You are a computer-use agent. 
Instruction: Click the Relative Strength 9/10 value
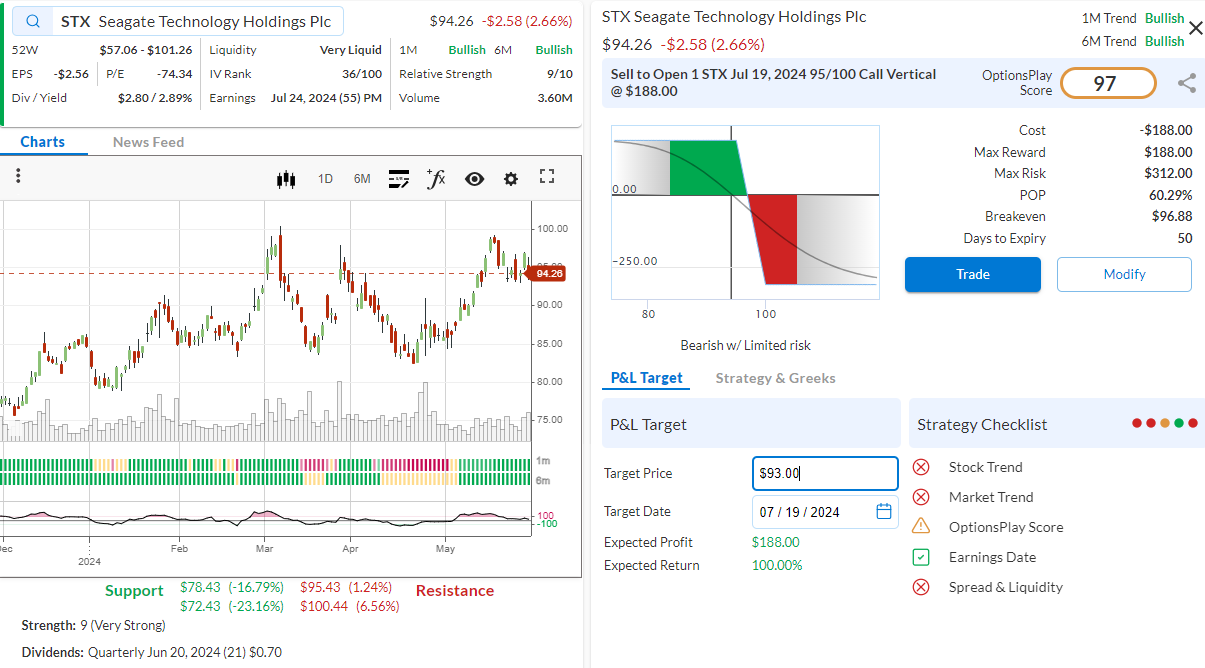tap(560, 74)
